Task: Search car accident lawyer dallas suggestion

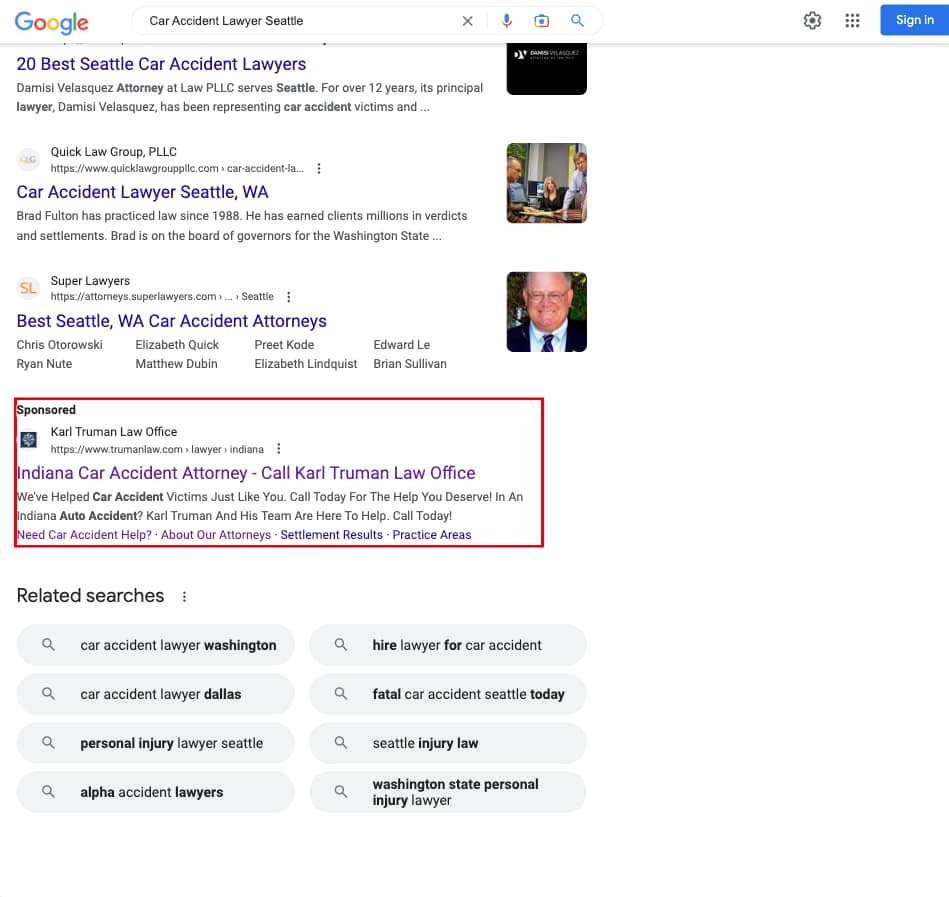Action: coord(156,694)
